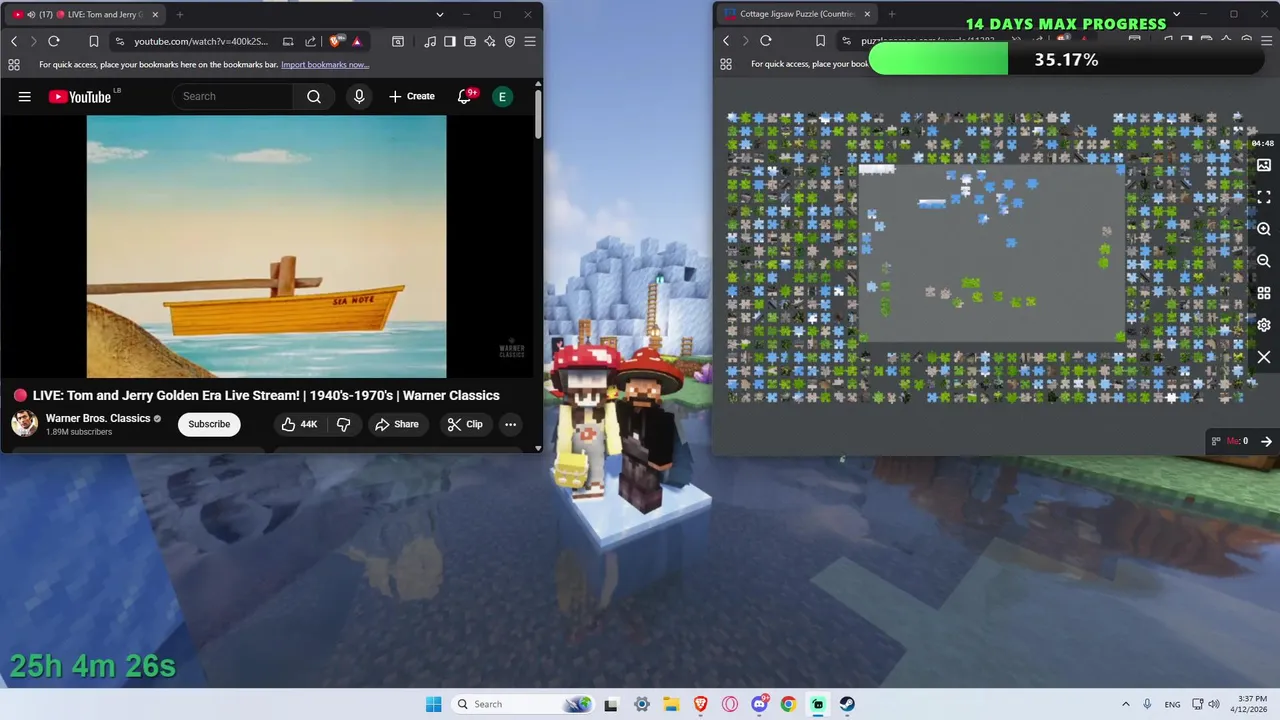
Task: Open Warner Bros. Classics channel avatar
Action: click(x=25, y=424)
